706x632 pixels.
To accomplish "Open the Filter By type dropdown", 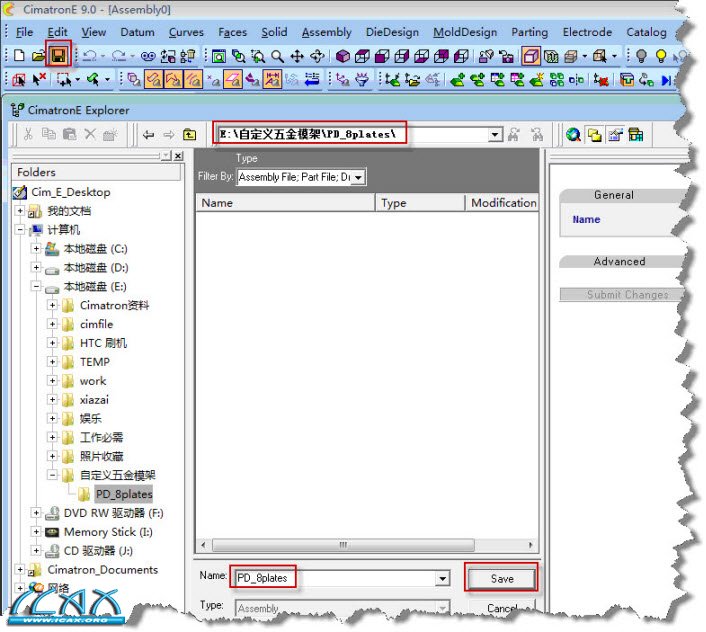I will (x=358, y=177).
